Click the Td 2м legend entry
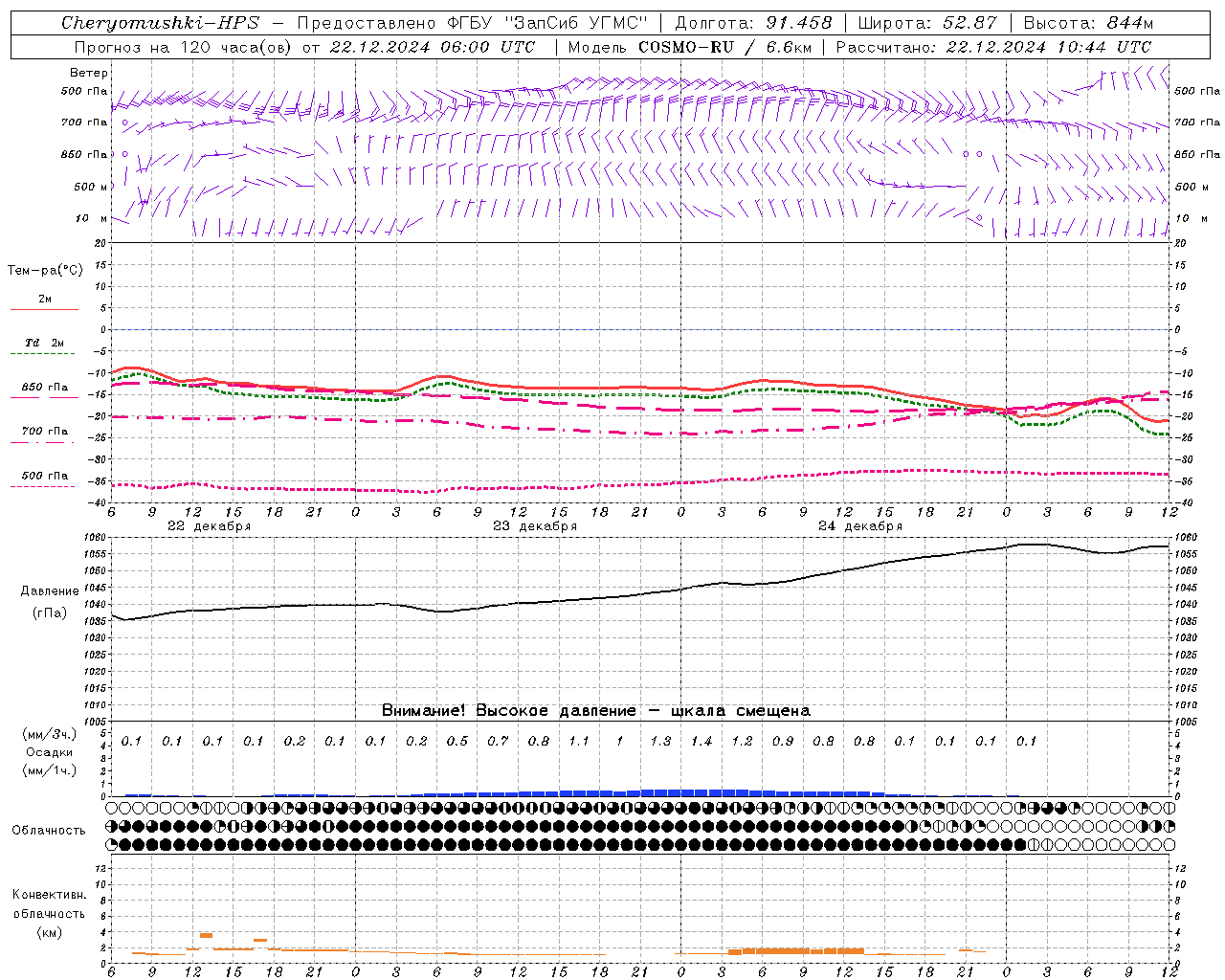The height and width of the screenshot is (980, 1225). click(x=44, y=343)
